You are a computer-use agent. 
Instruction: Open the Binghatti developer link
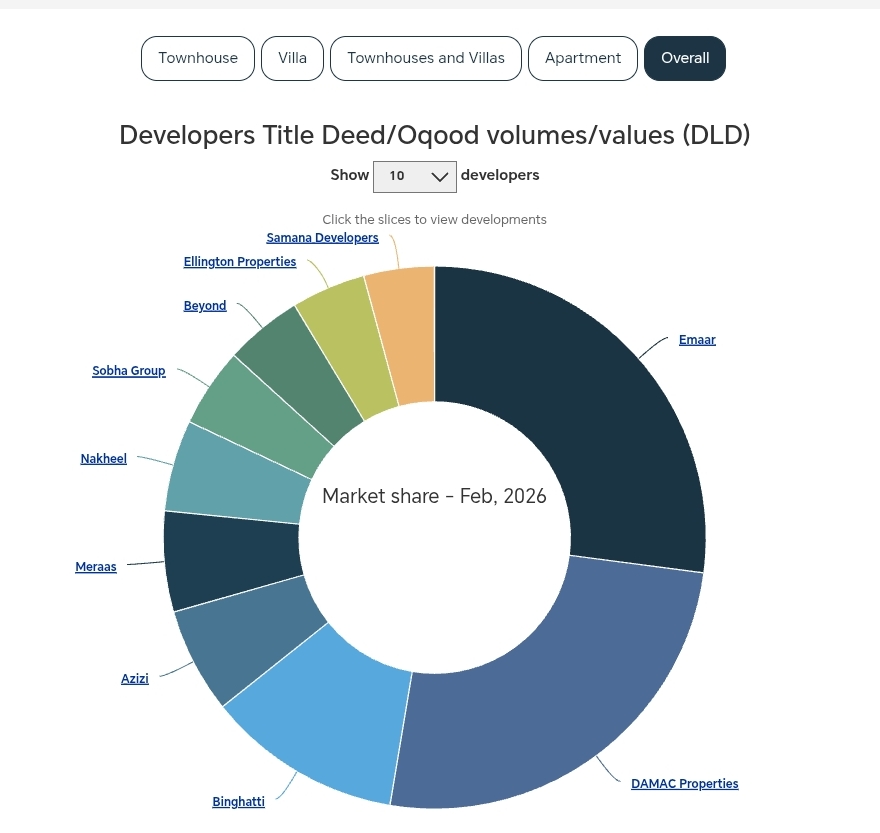coord(238,801)
